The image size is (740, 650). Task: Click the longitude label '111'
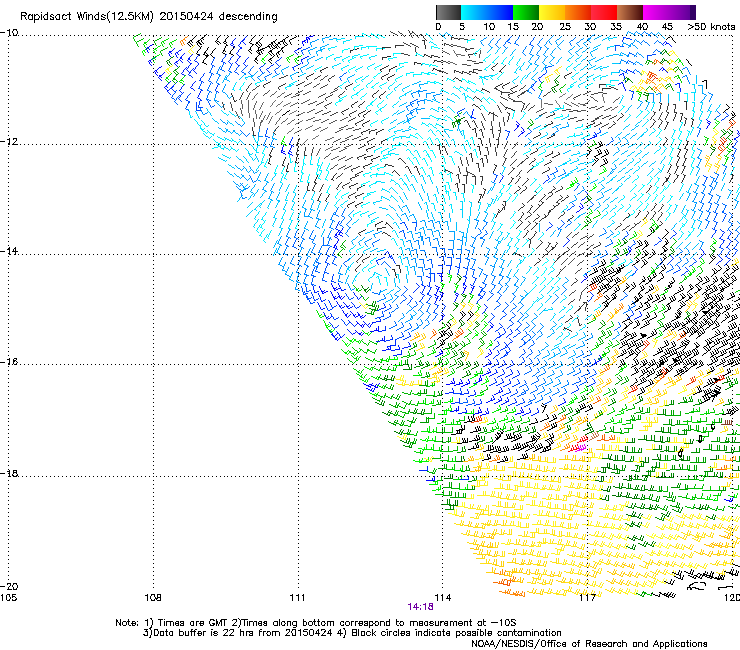coord(298,598)
